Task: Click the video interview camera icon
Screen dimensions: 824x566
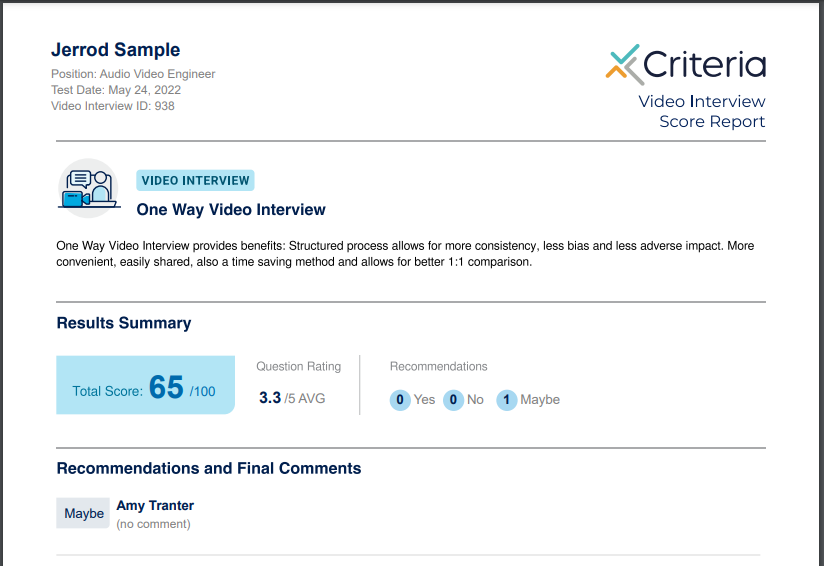Action: point(88,188)
